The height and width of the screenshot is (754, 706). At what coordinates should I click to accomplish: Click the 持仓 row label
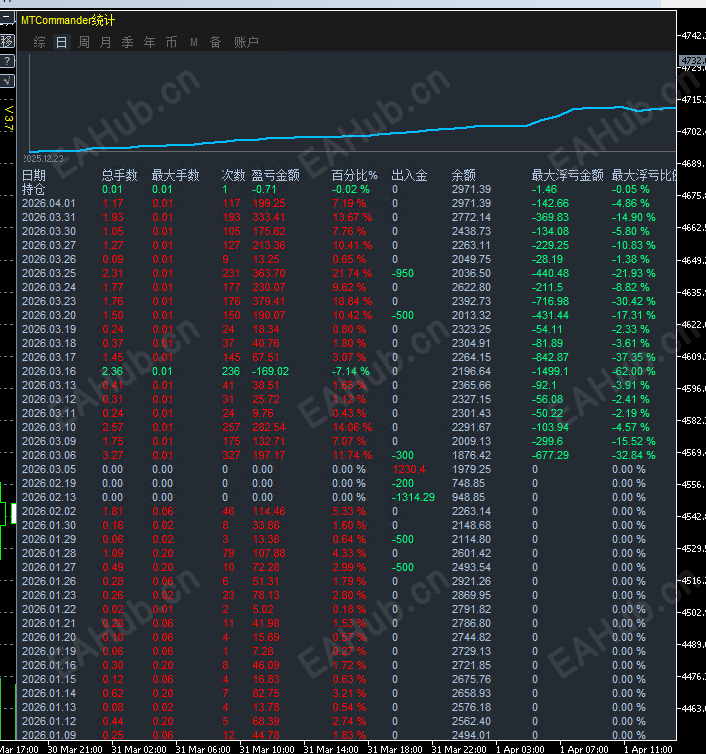34,189
